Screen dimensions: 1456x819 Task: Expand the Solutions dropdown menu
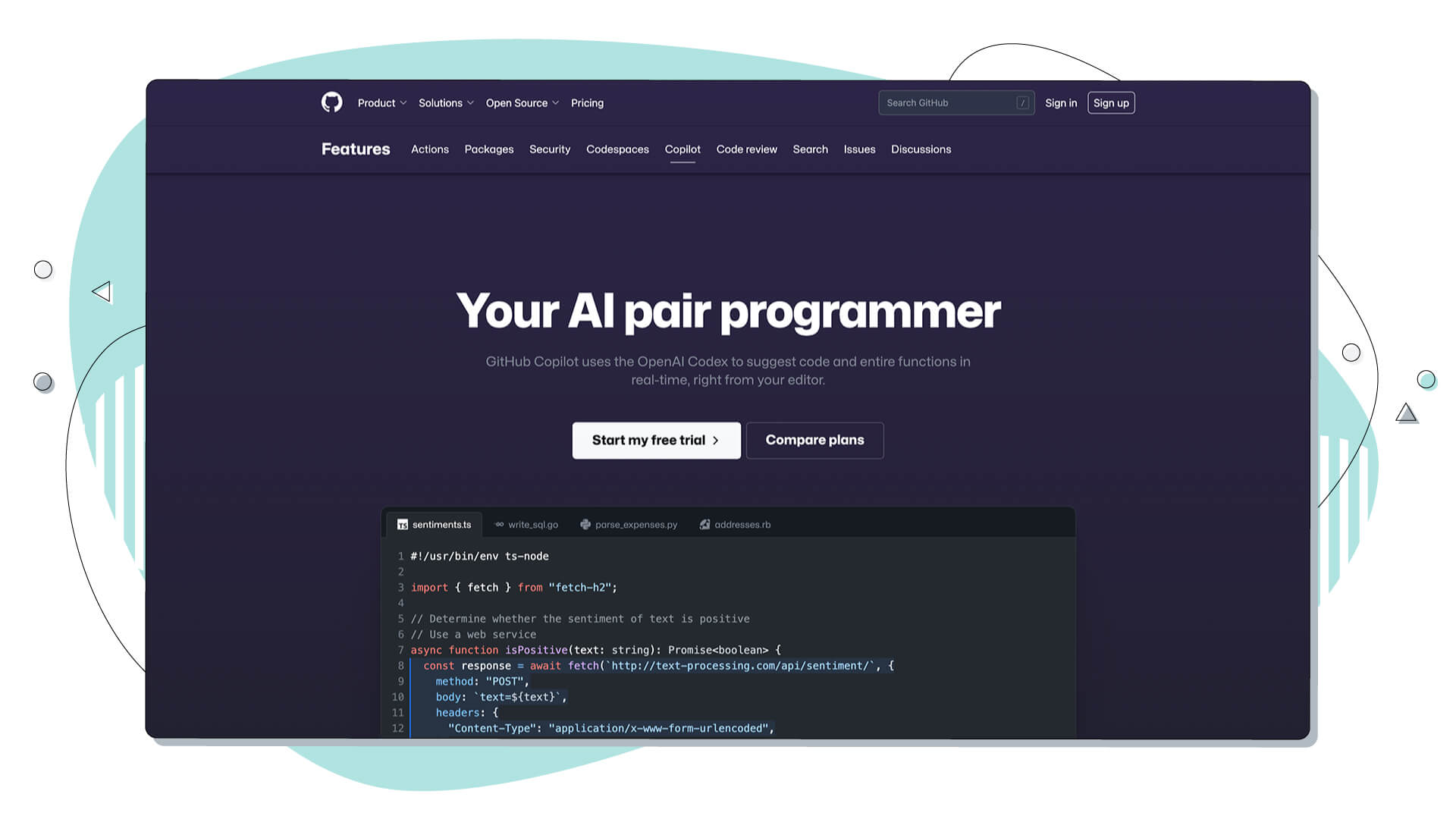[446, 103]
